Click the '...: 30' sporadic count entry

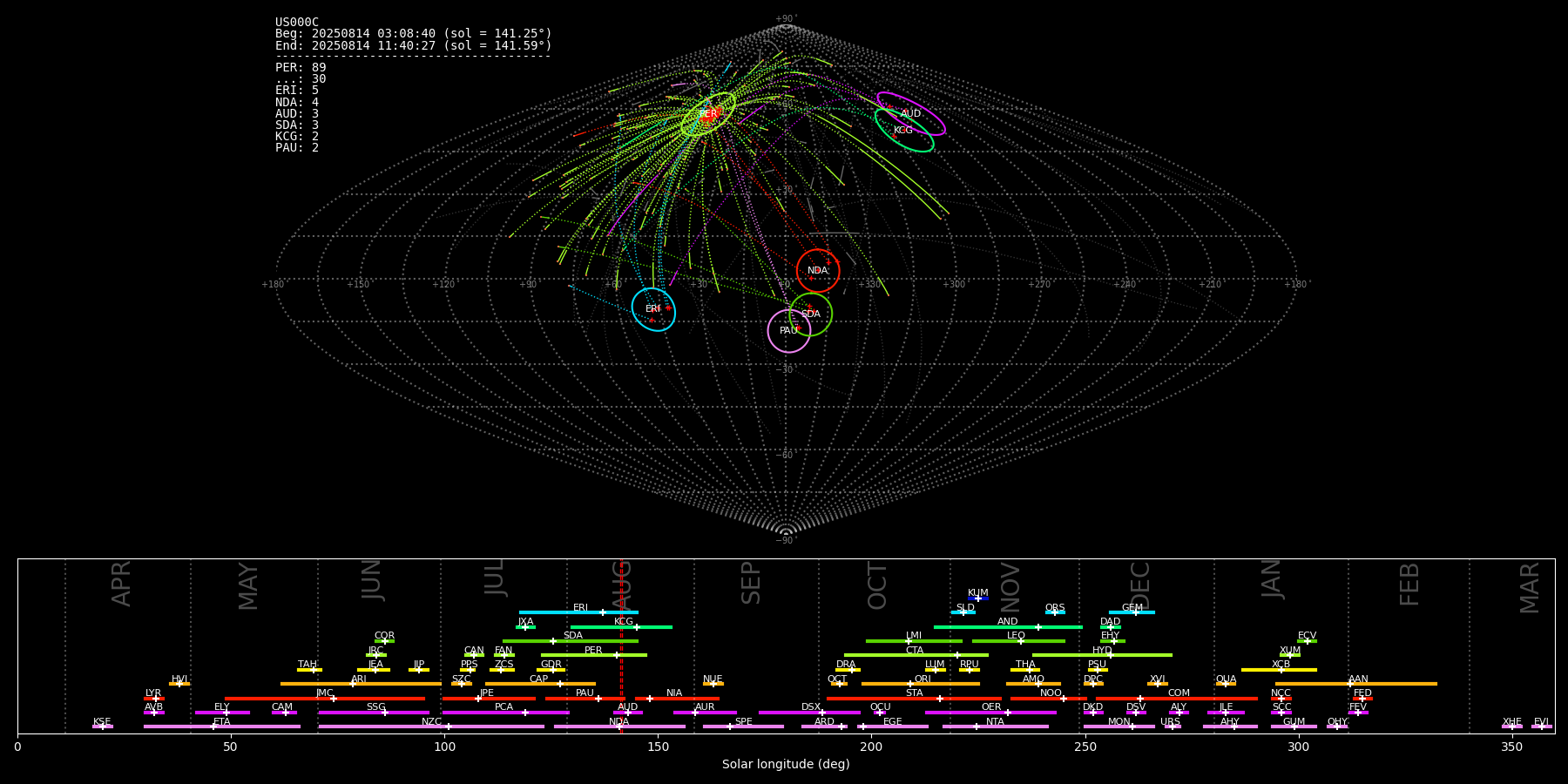pyautogui.click(x=301, y=79)
